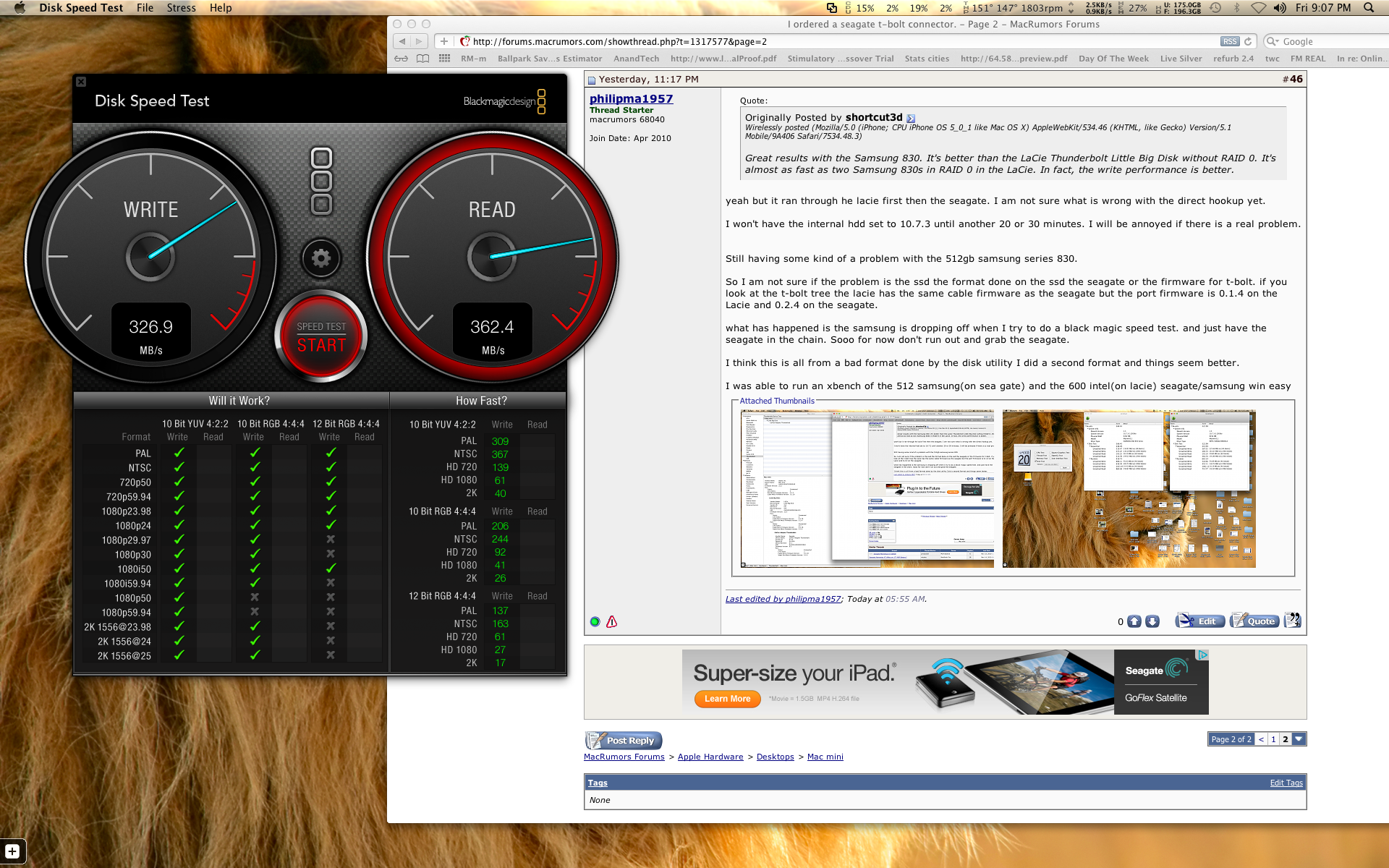Open the page navigation dropdown arrow

tap(1299, 739)
